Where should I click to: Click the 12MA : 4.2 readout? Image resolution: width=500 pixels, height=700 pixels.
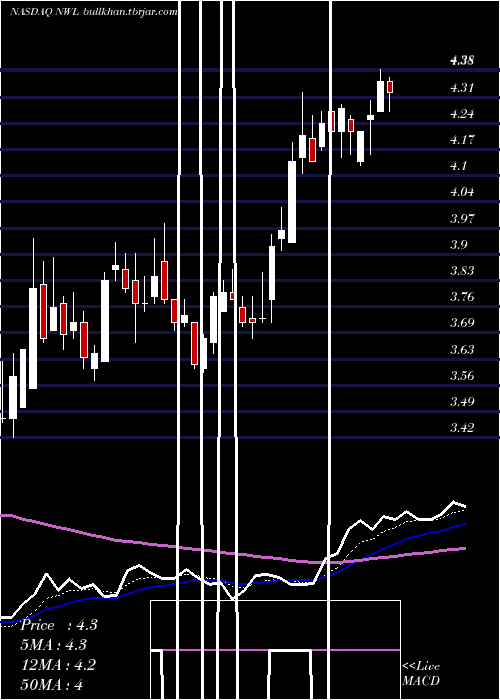click(x=58, y=665)
